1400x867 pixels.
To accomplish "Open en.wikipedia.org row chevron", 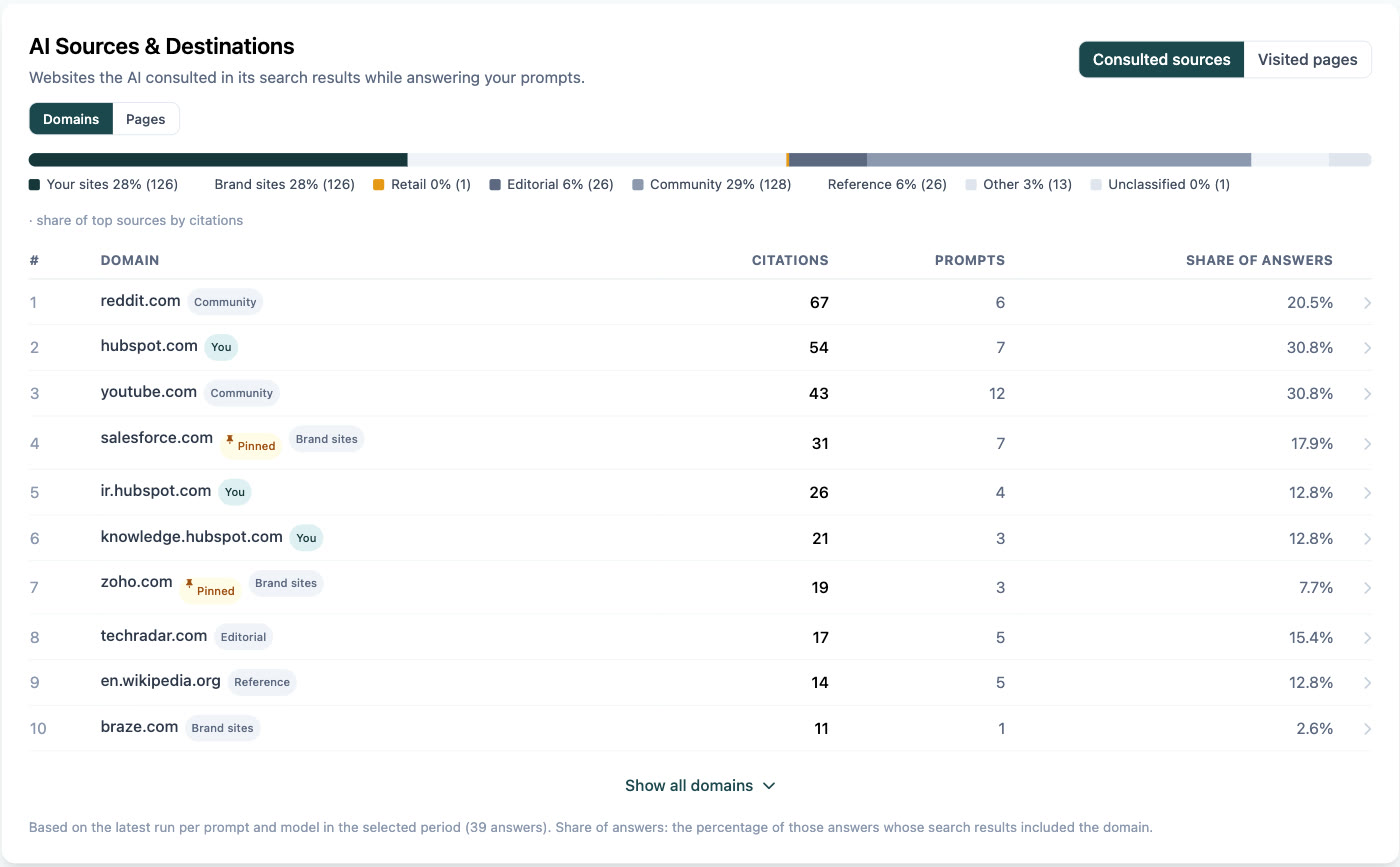I will [1367, 683].
